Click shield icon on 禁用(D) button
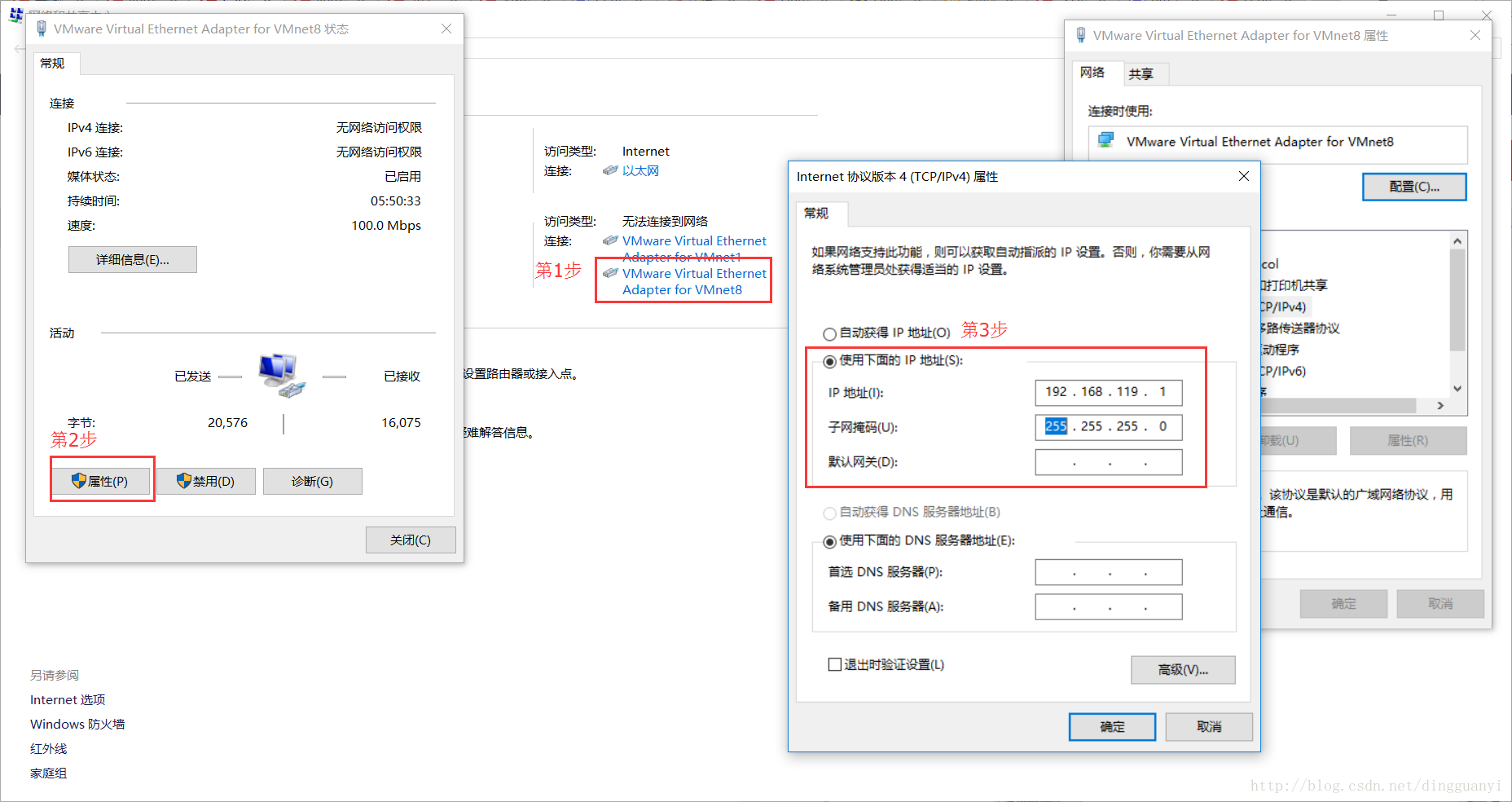 184,481
